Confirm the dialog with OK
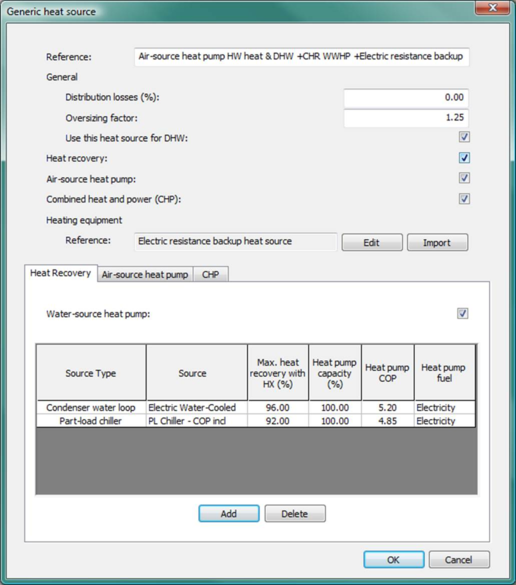The image size is (516, 585). click(x=394, y=560)
